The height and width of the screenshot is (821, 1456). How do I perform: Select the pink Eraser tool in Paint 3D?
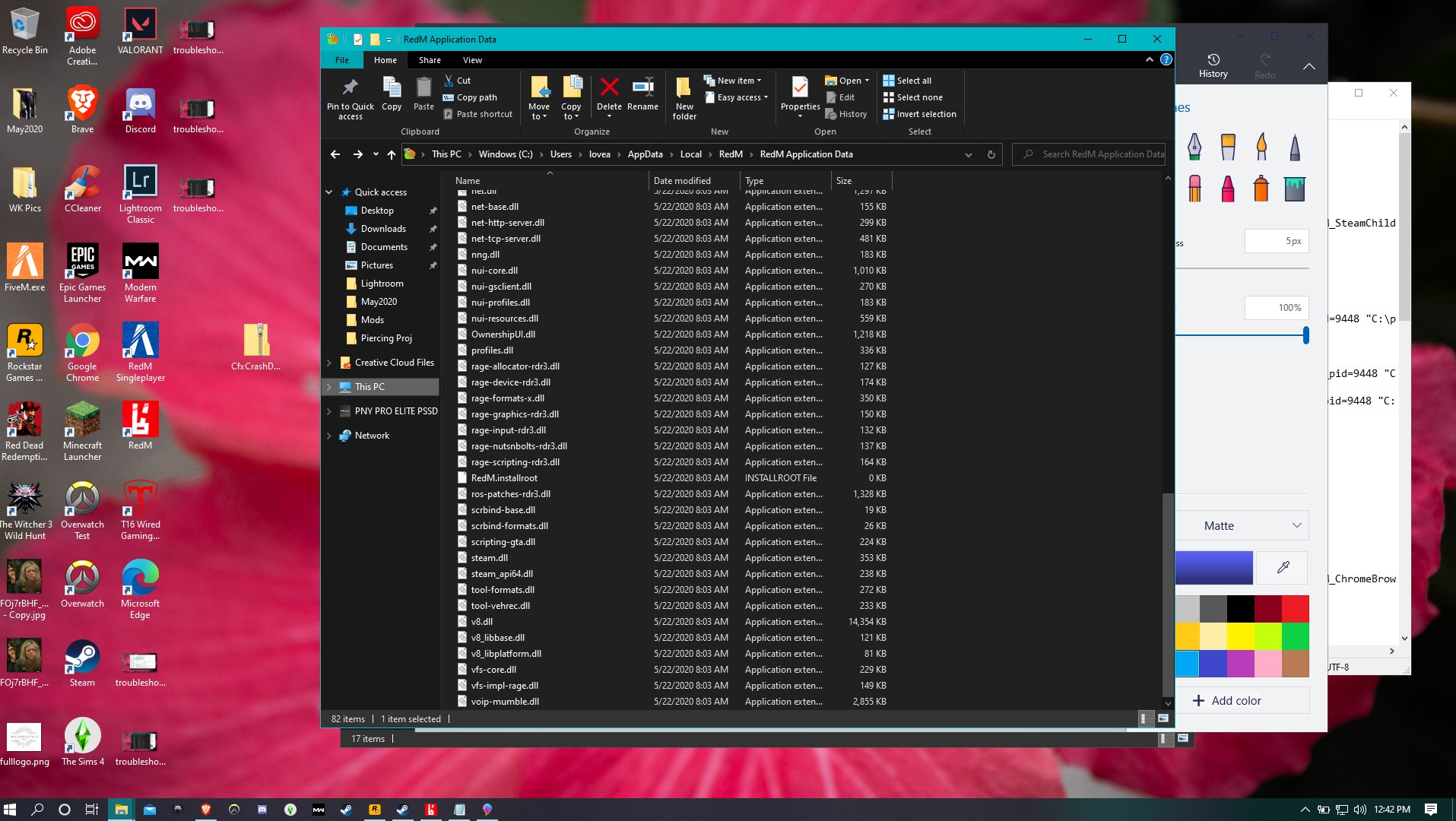1194,189
